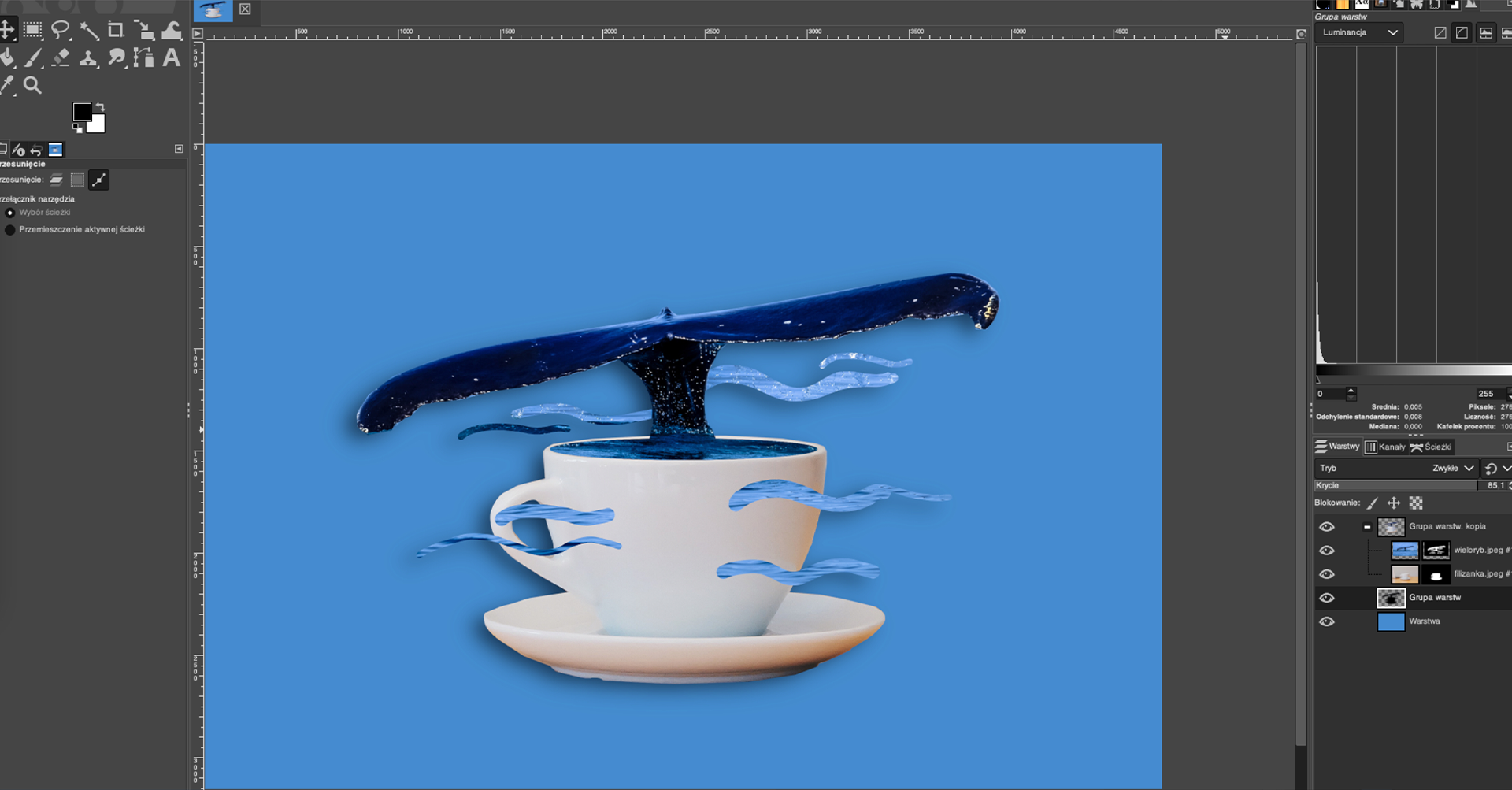Select the Rectangle Select tool
Screen dimensions: 1512x790
[32, 31]
